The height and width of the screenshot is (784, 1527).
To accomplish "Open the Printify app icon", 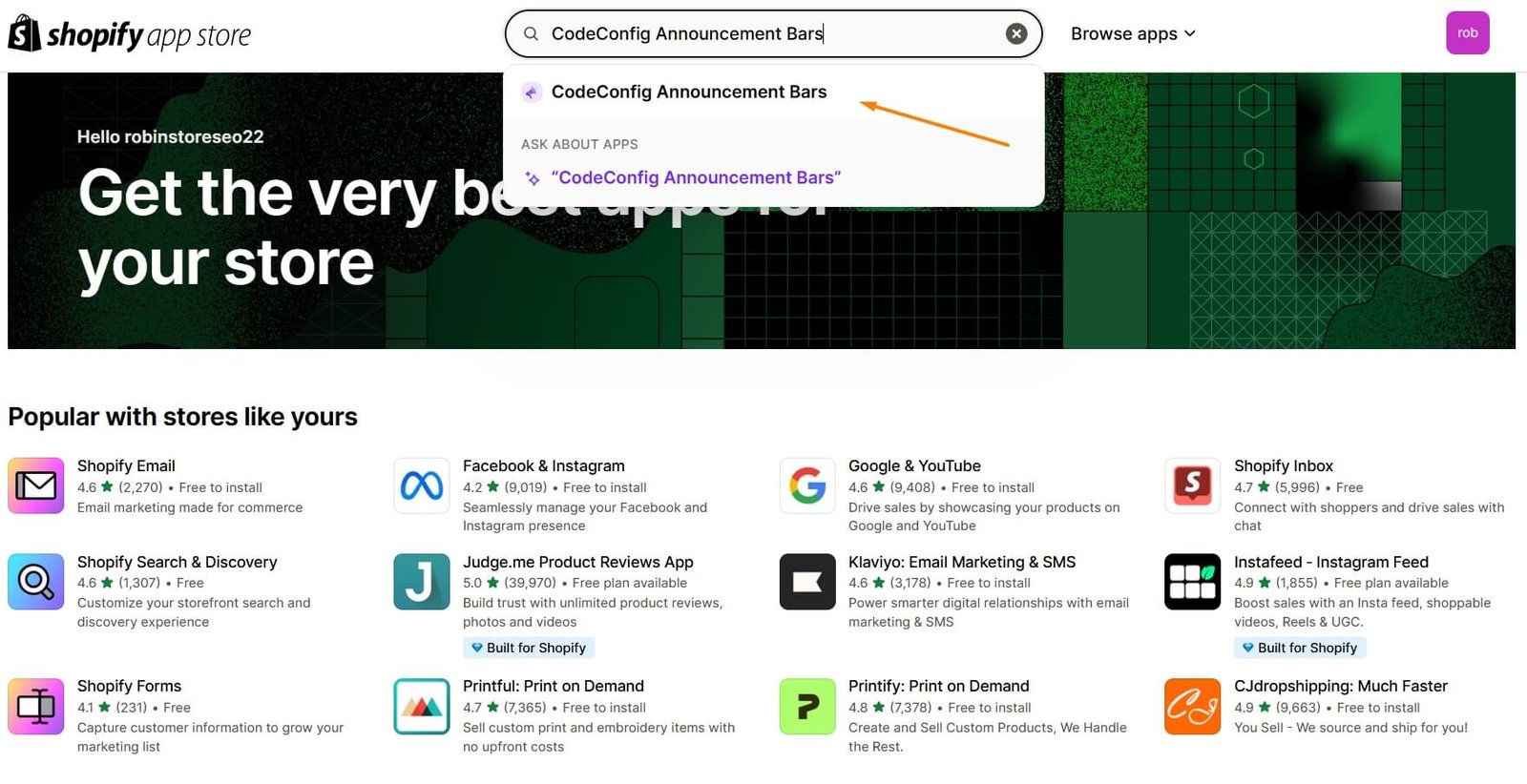I will coord(807,707).
